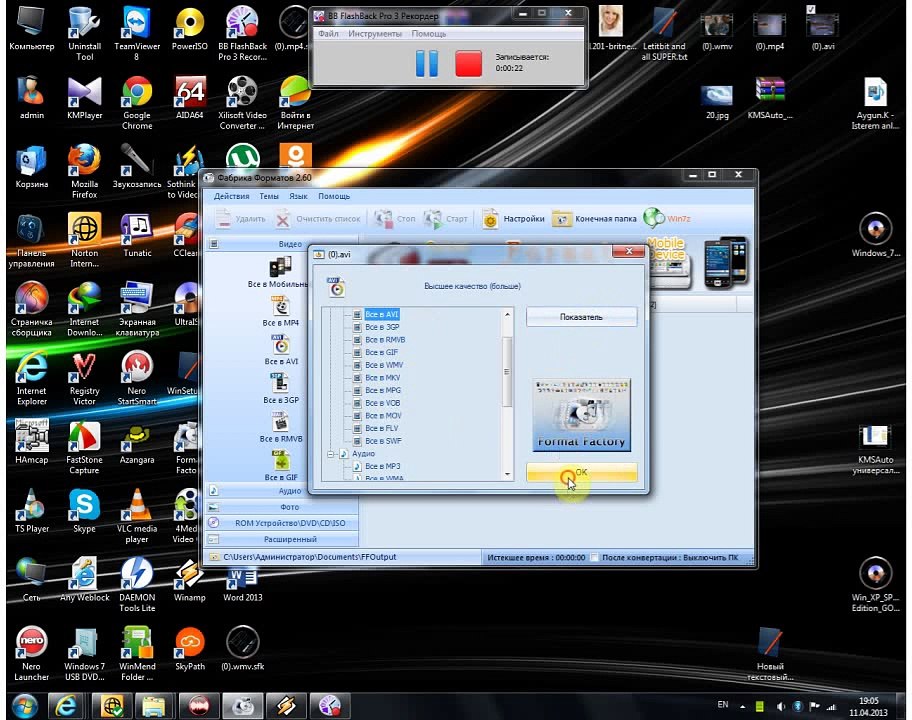The height and width of the screenshot is (720, 912).
Task: Open Skype desktop icon
Action: 84,511
